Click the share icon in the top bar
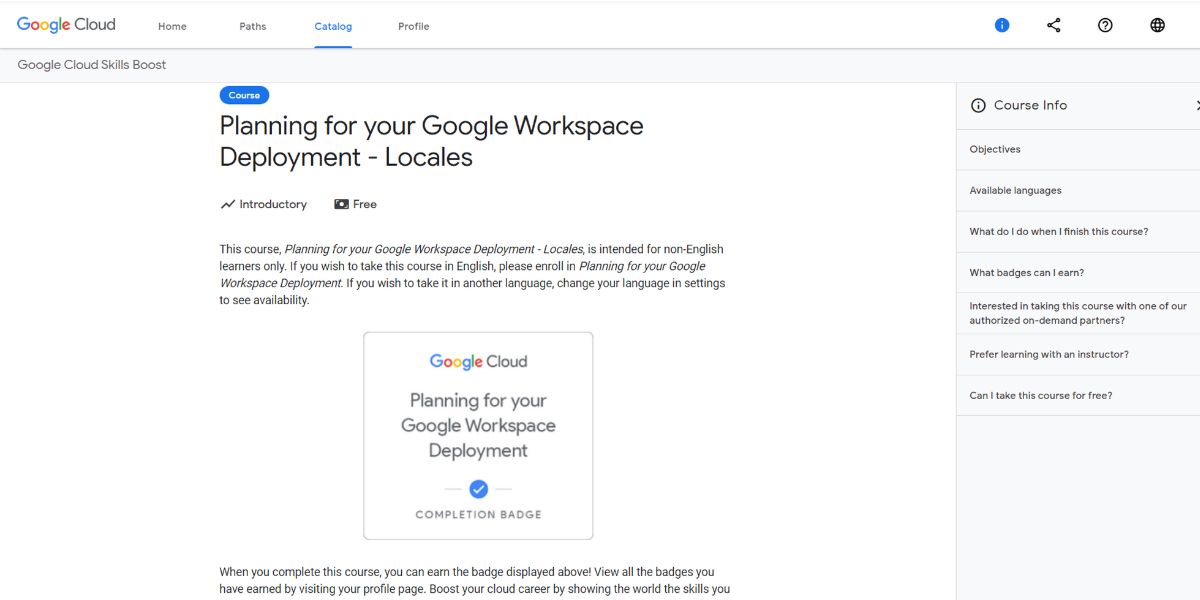The height and width of the screenshot is (600, 1200). (x=1053, y=24)
